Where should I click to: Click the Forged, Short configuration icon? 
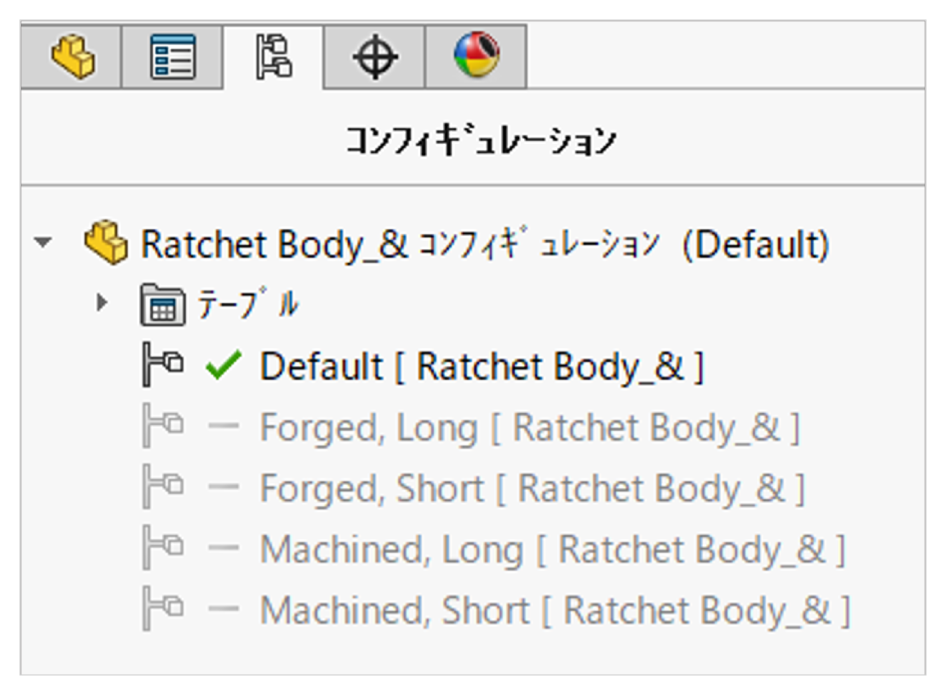[x=163, y=489]
